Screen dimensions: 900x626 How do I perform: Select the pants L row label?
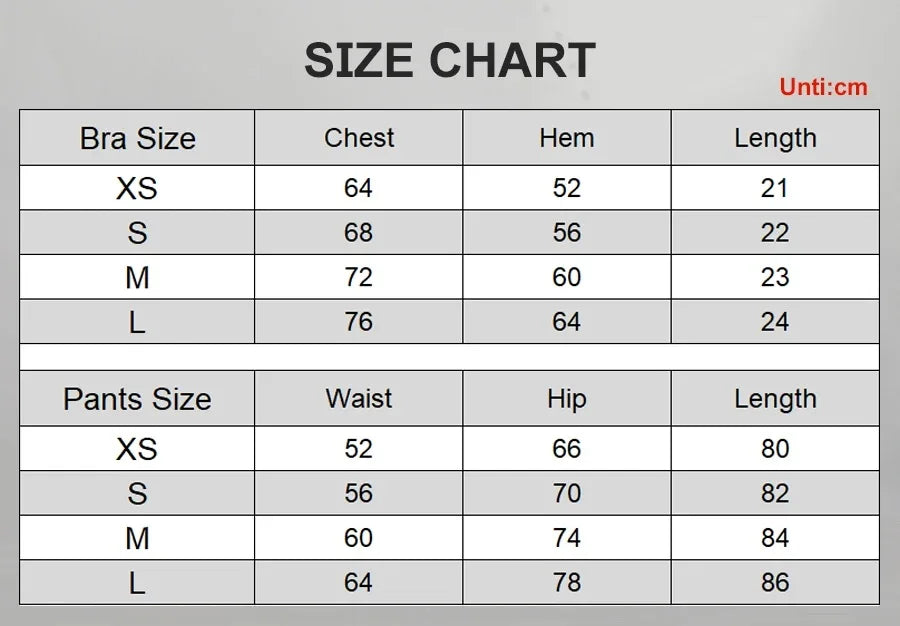pyautogui.click(x=137, y=583)
